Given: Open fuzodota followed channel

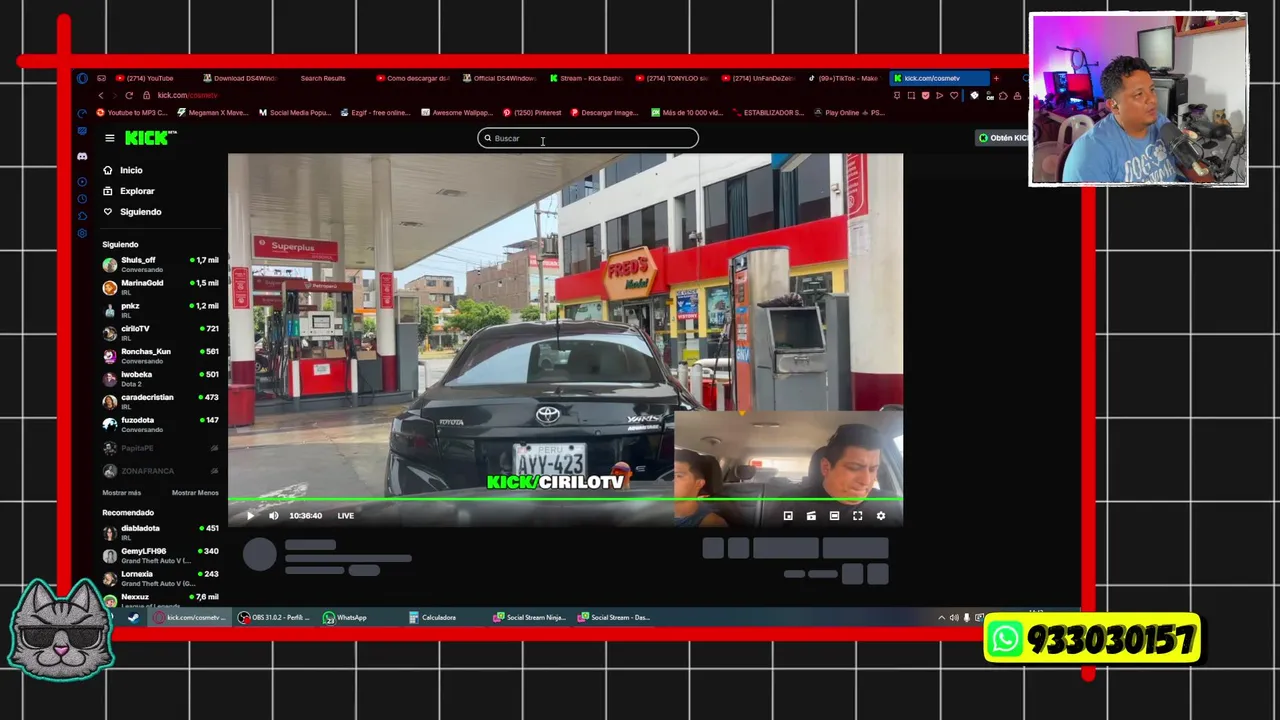Looking at the screenshot, I should coord(160,424).
